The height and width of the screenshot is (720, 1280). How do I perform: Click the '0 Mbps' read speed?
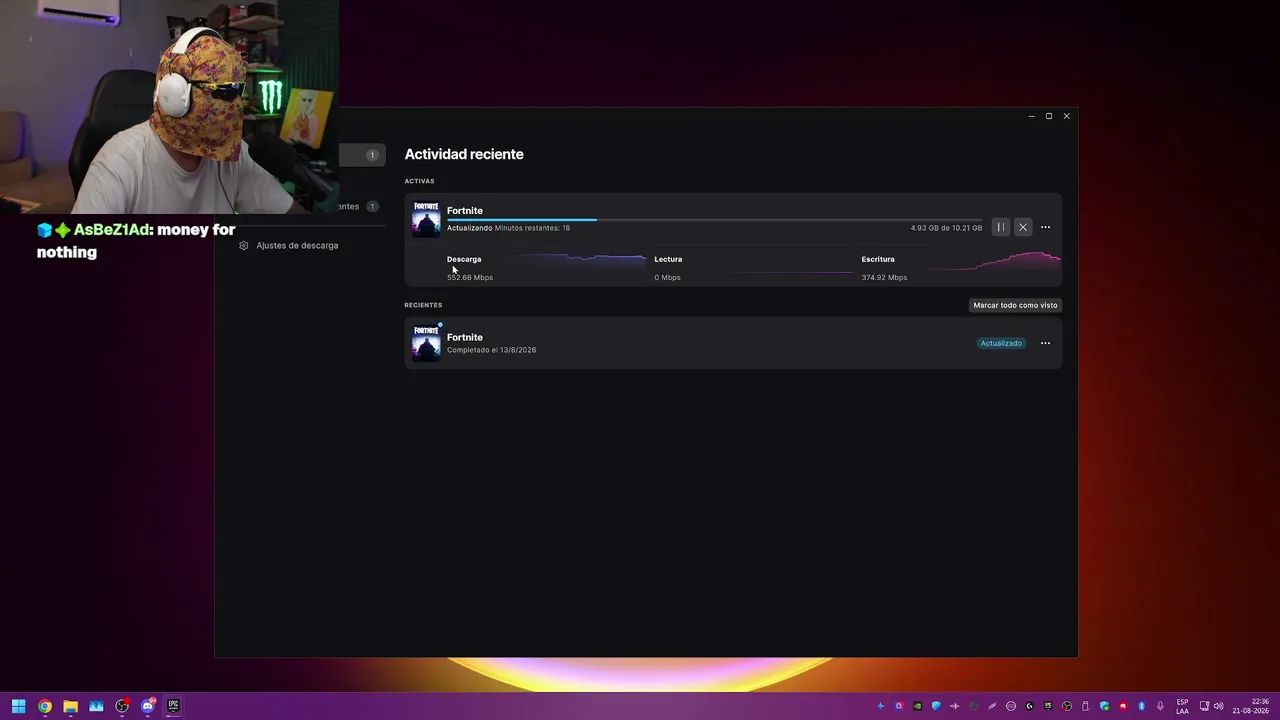(x=667, y=277)
